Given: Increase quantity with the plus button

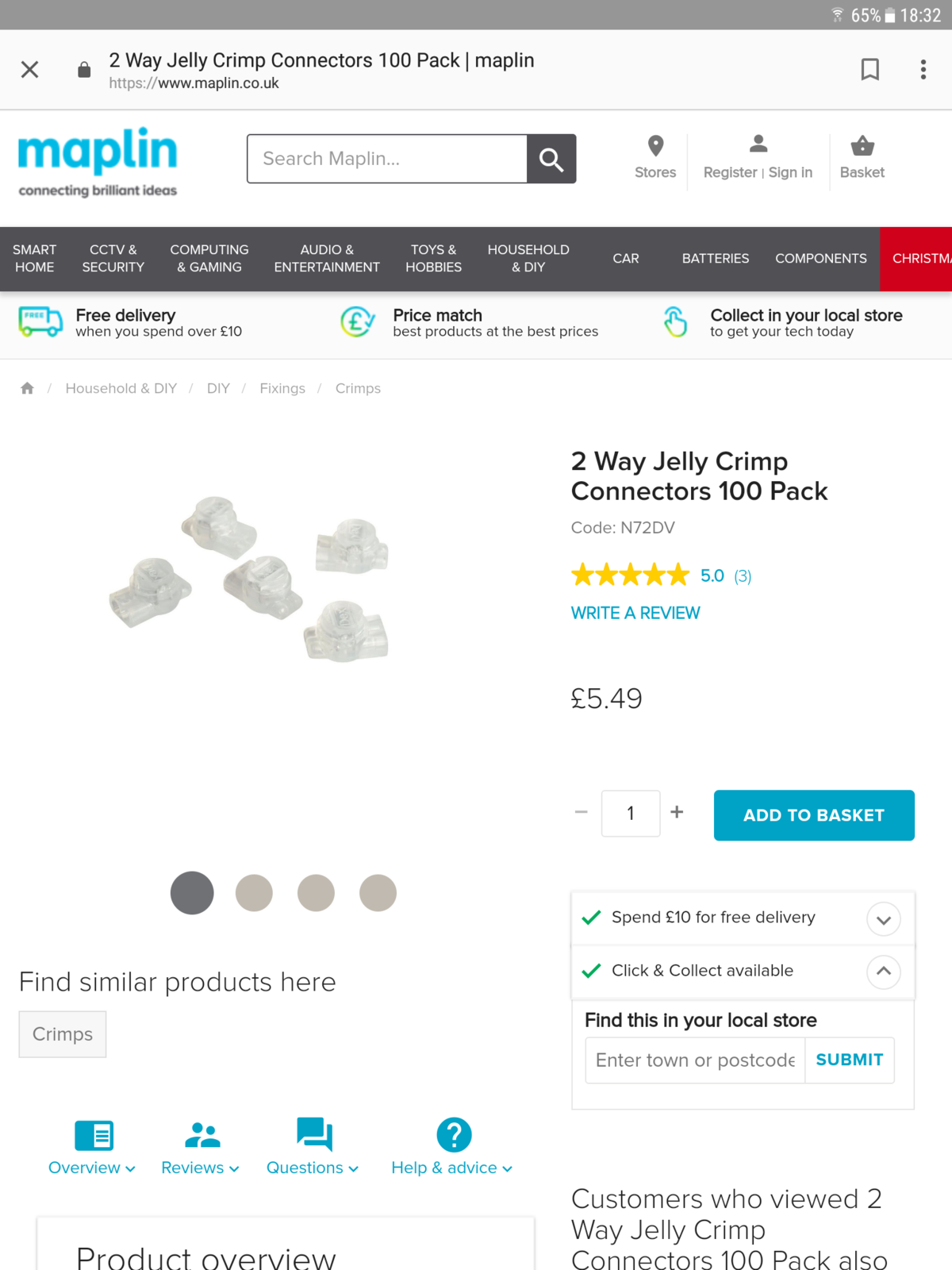Looking at the screenshot, I should [x=677, y=812].
